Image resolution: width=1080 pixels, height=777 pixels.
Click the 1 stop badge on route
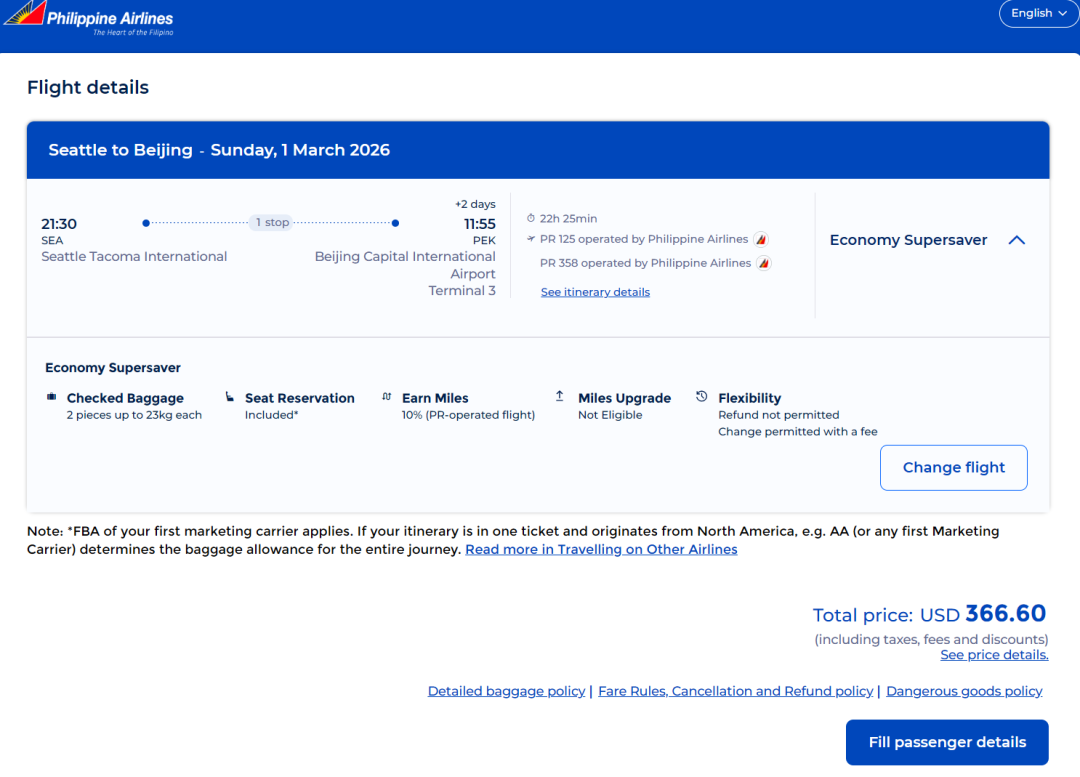(271, 223)
